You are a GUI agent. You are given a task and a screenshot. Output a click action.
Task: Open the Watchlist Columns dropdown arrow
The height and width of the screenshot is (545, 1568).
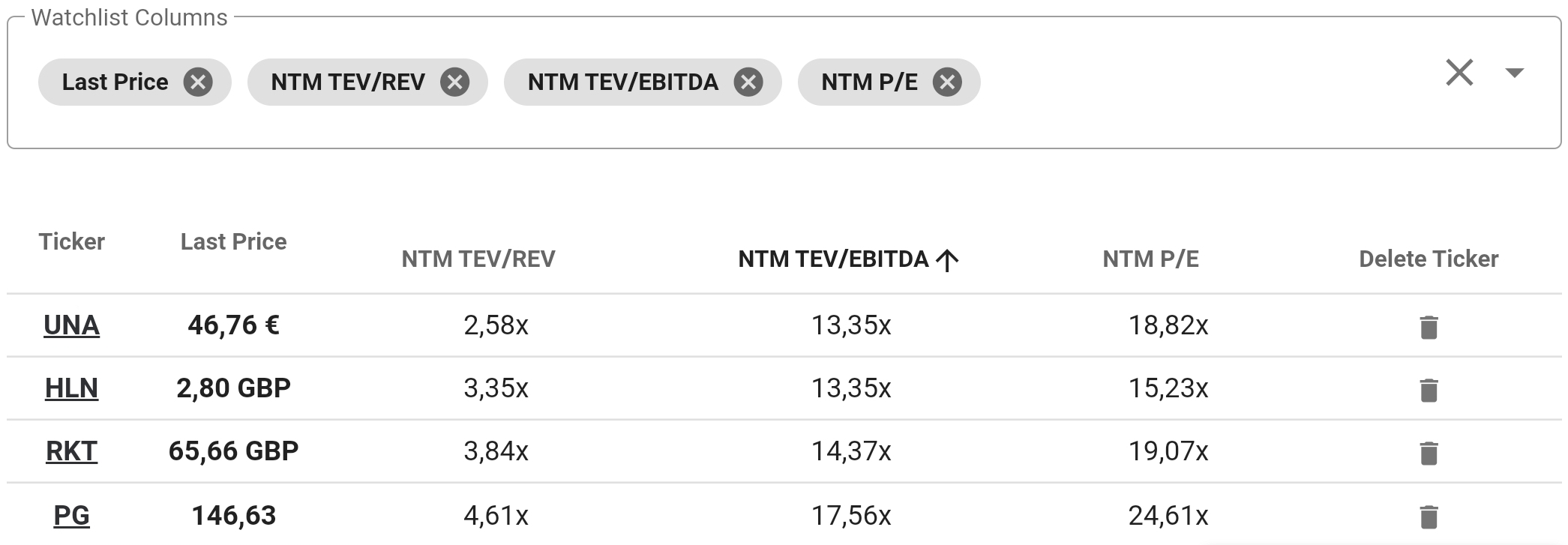pos(1514,73)
